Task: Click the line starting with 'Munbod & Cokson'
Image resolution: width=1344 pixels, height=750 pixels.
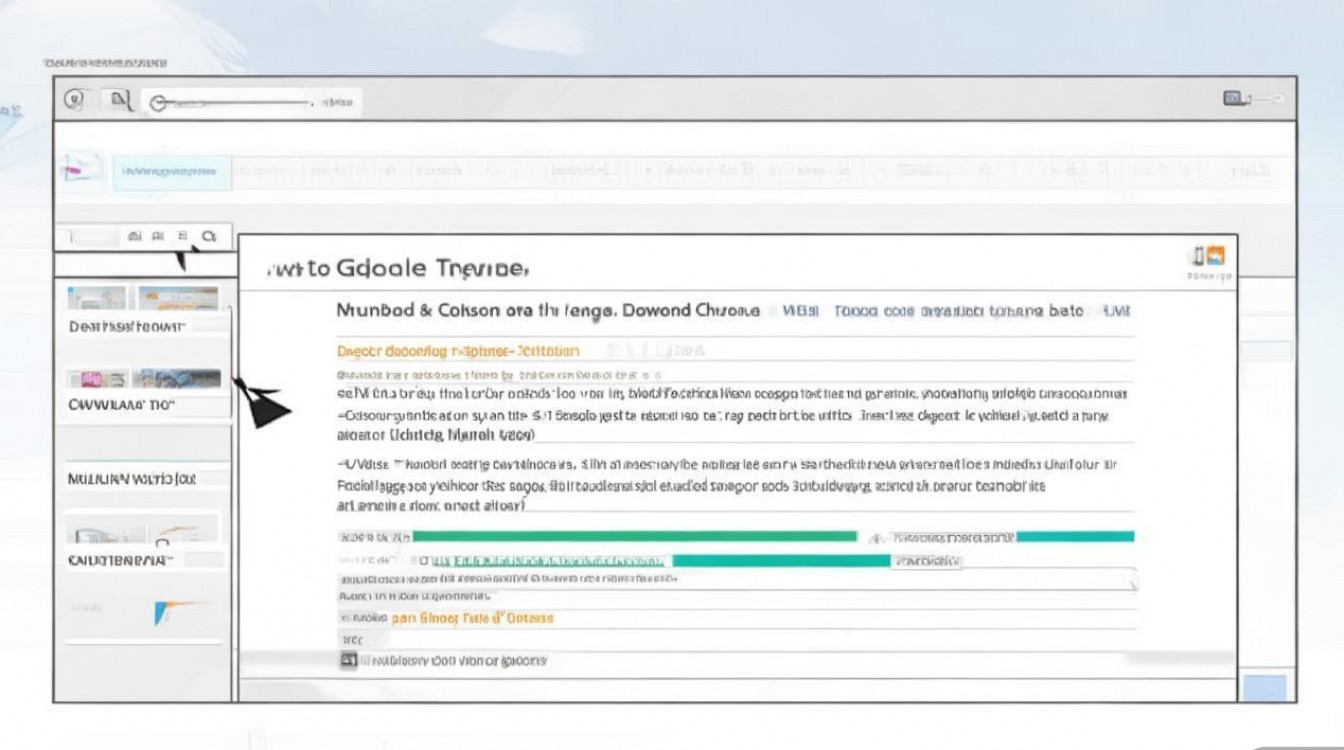Action: point(548,311)
